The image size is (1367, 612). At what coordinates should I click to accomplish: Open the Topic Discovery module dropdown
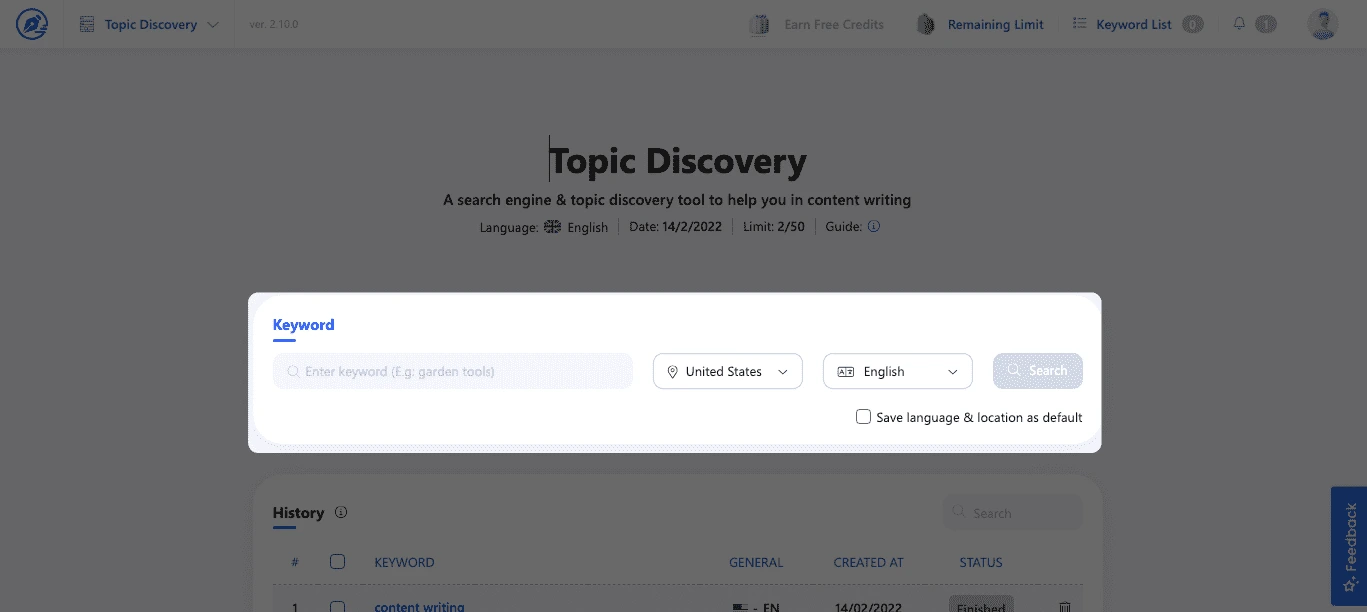pos(149,24)
